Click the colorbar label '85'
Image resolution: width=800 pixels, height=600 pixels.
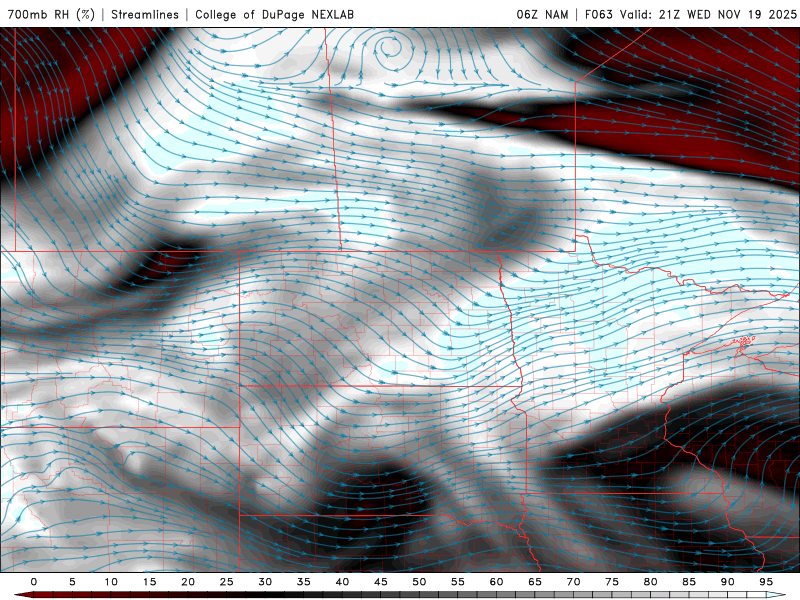click(689, 582)
